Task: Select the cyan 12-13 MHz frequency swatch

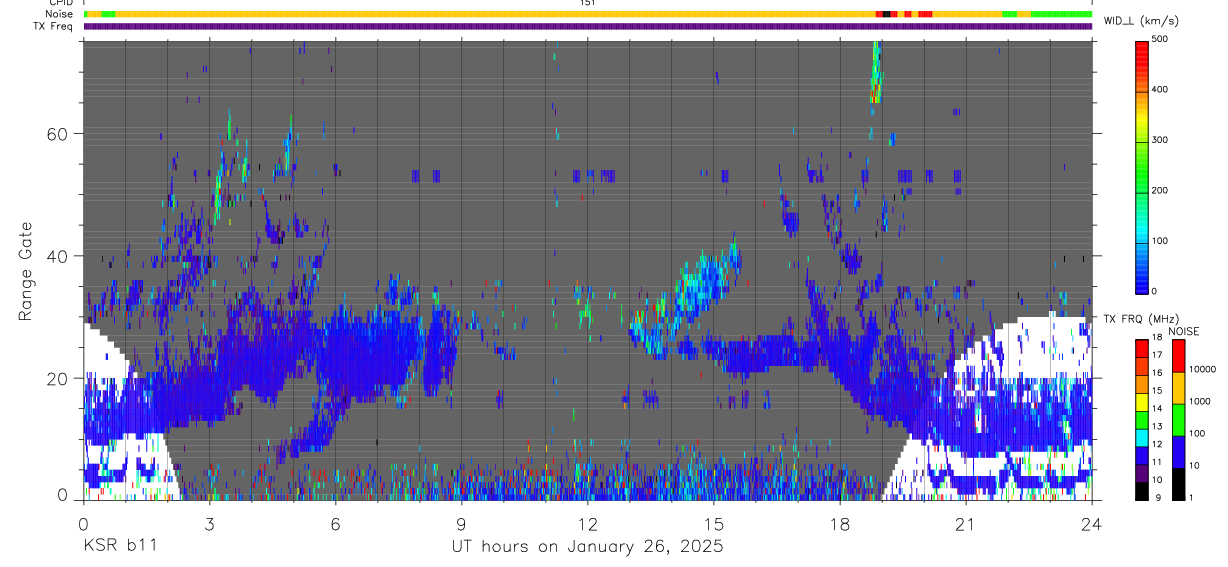Action: 1142,436
